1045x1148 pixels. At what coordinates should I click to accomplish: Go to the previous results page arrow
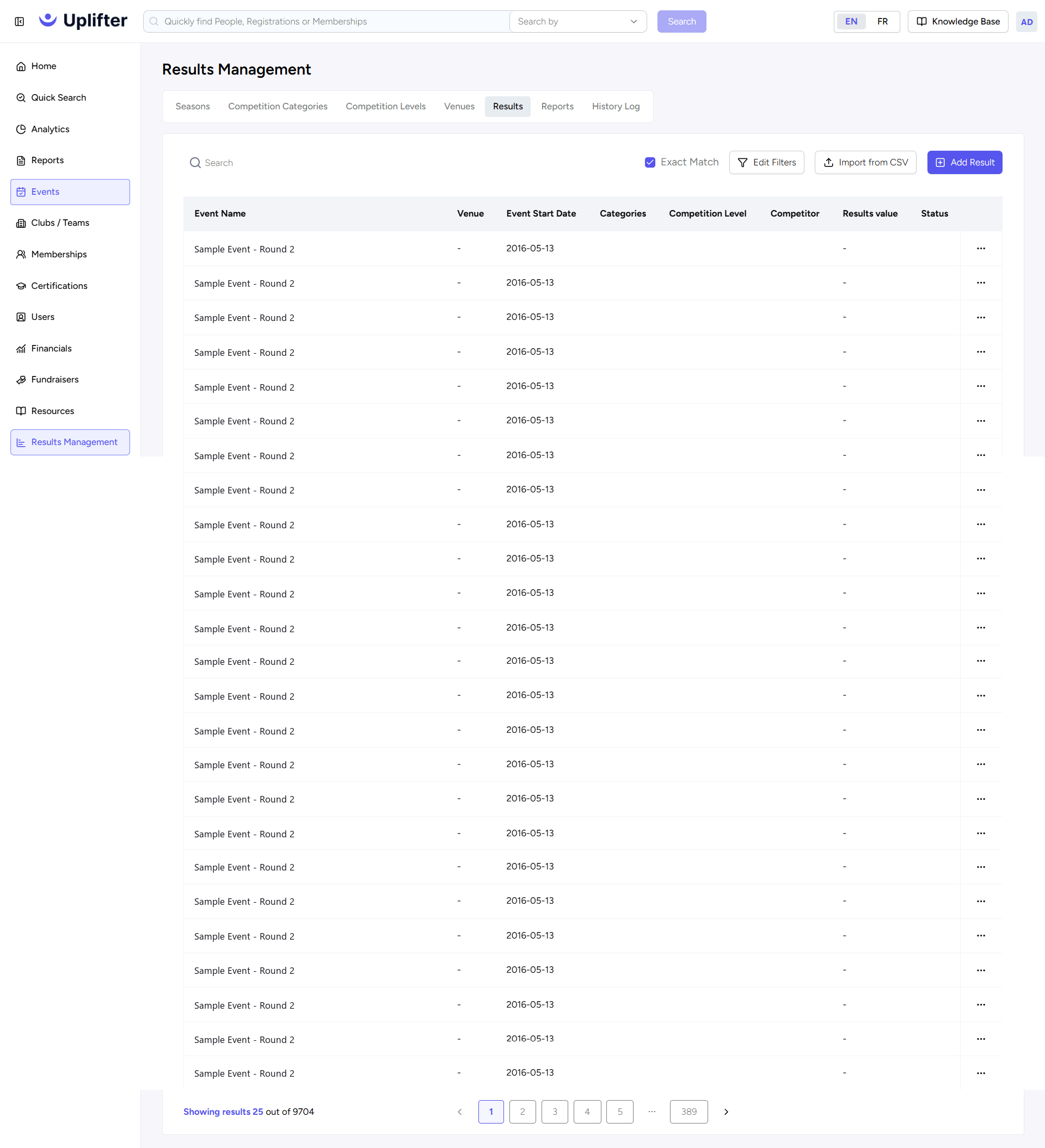(x=460, y=1112)
